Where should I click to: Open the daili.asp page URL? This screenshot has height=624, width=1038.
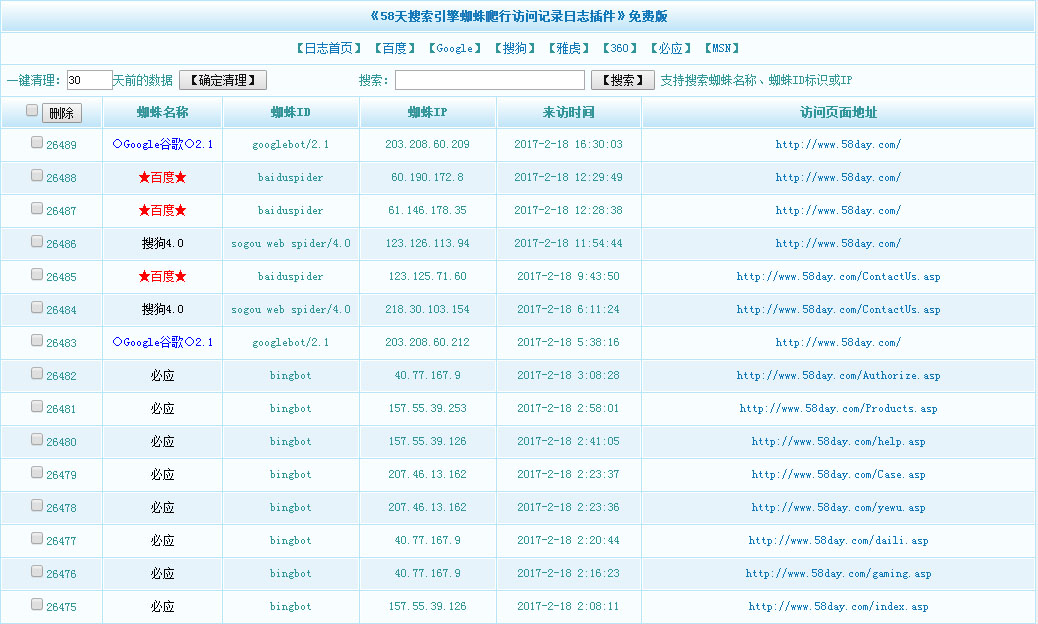[x=838, y=540]
